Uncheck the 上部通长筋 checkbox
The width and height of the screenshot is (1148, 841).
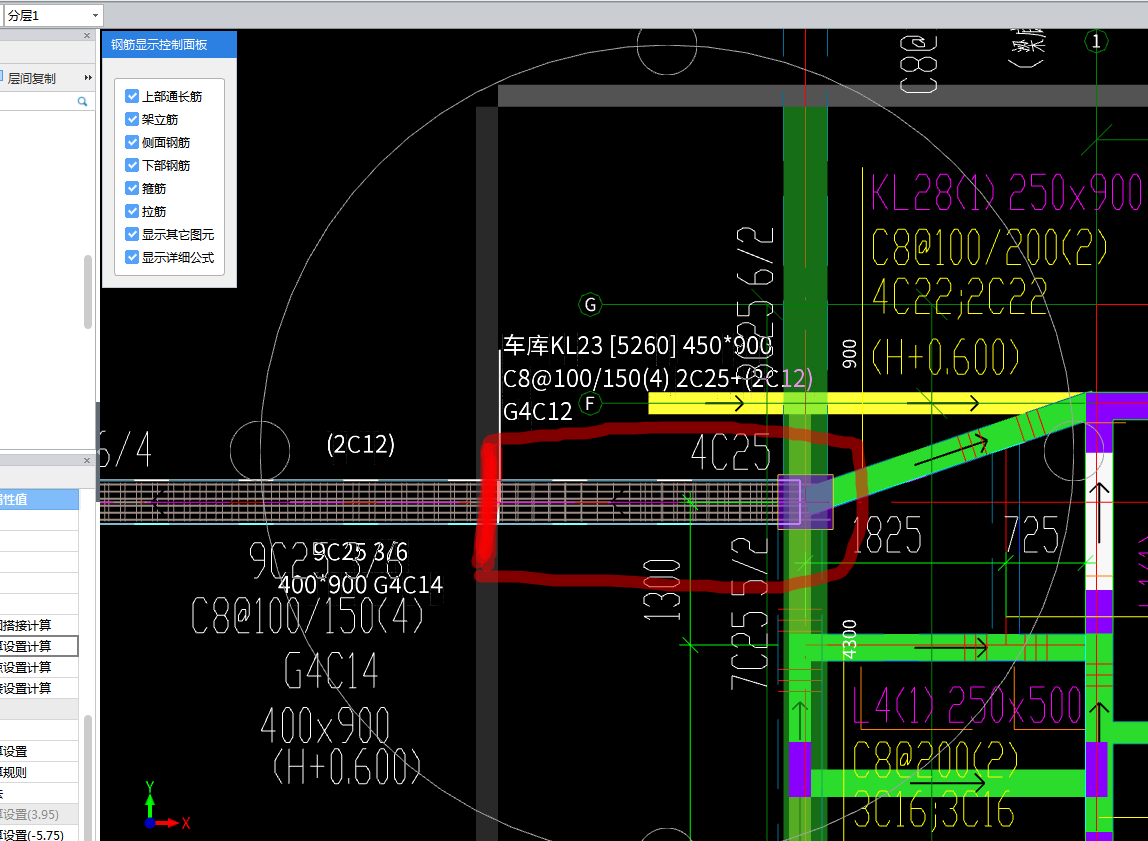point(132,96)
